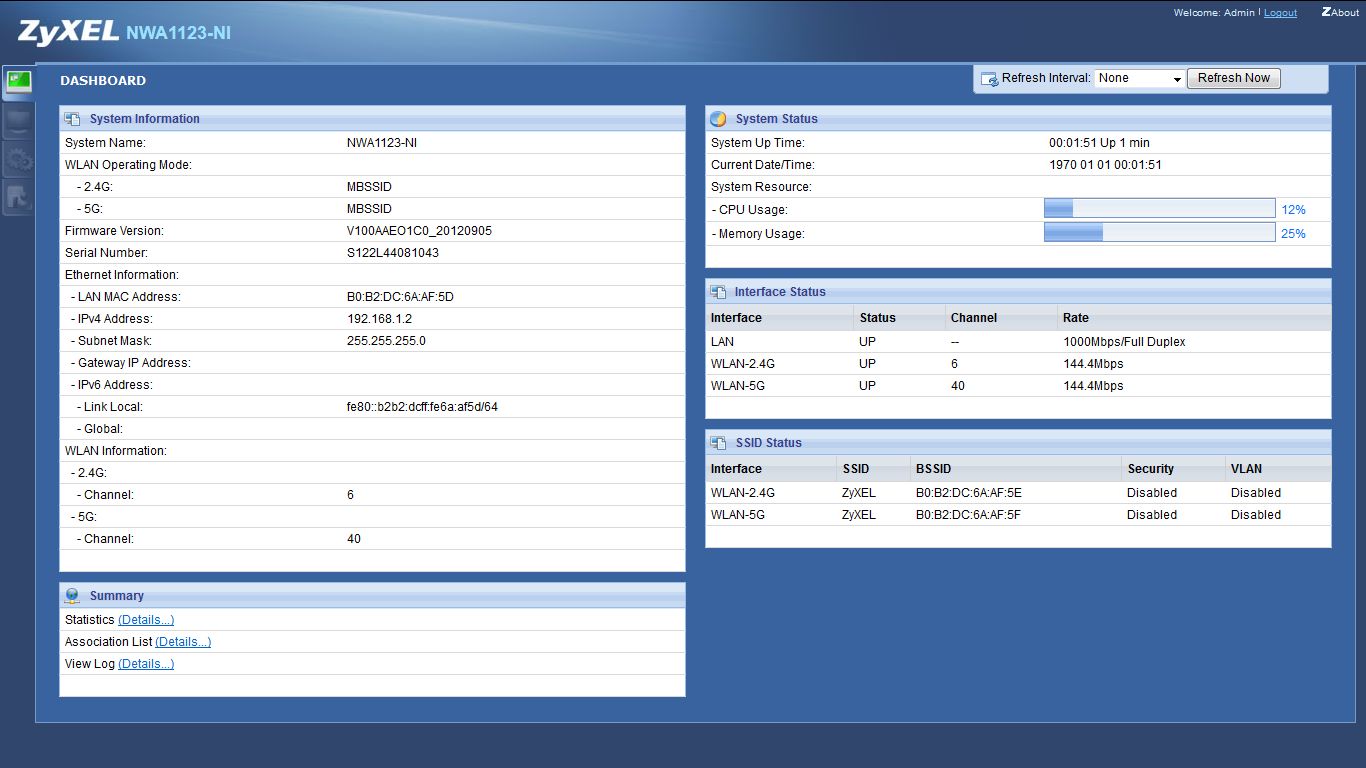This screenshot has height=768, width=1366.
Task: Click the CPU Usage progress bar
Action: [x=1160, y=208]
